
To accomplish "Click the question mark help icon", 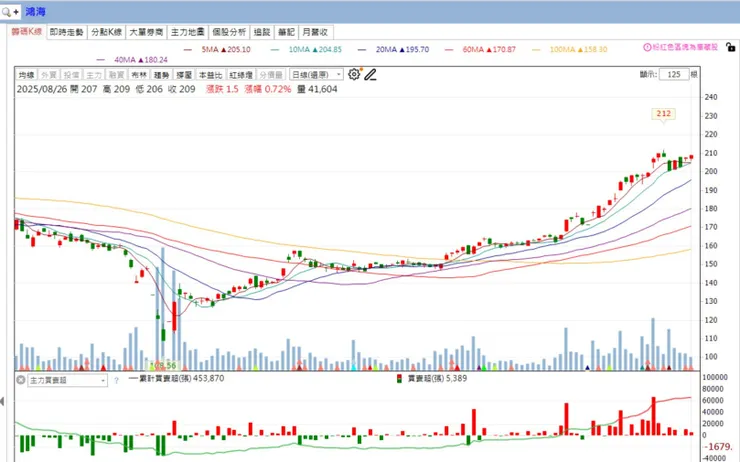I will coord(117,380).
